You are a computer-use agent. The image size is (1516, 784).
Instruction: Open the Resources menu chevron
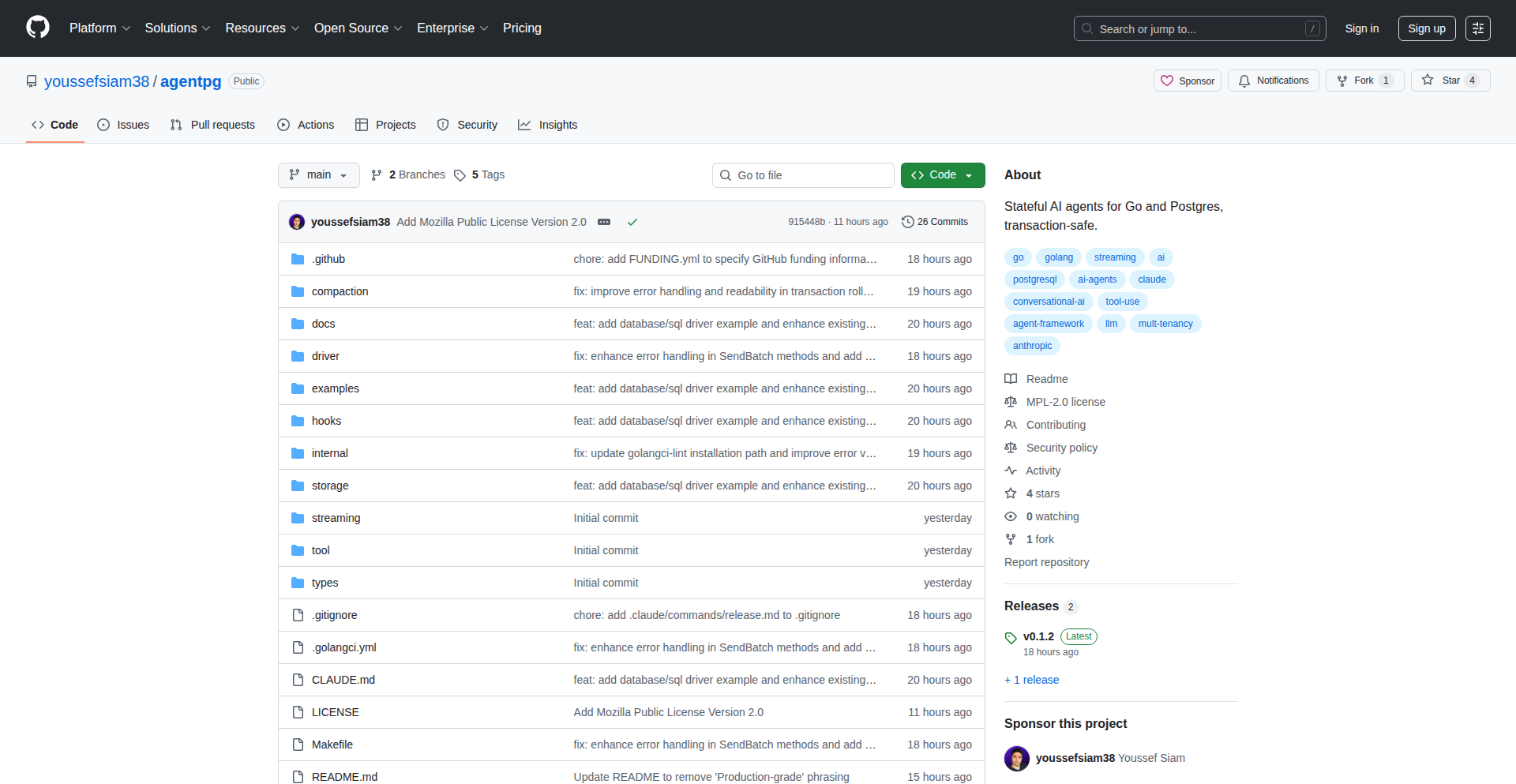[295, 28]
